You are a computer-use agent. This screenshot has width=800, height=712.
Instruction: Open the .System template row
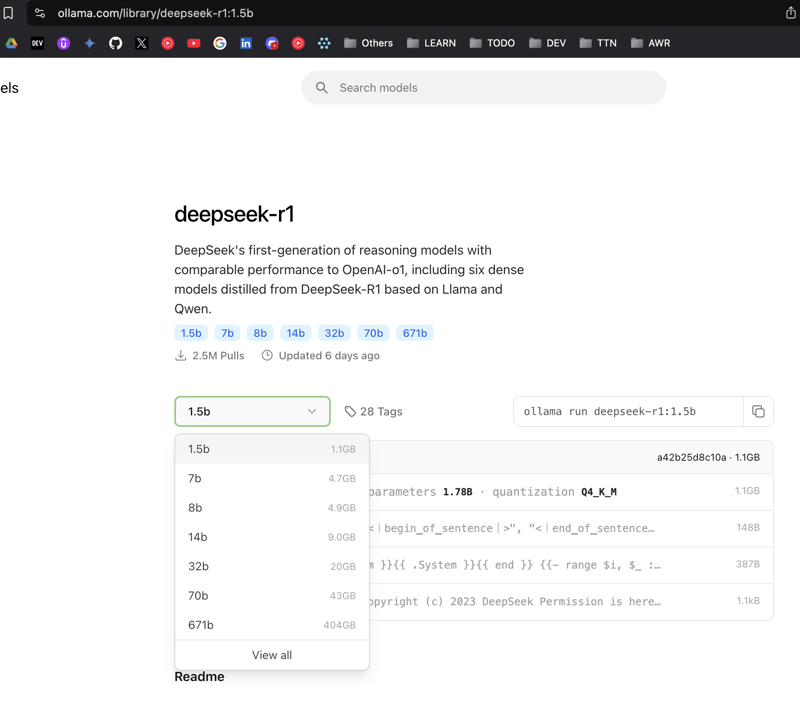[x=571, y=565]
